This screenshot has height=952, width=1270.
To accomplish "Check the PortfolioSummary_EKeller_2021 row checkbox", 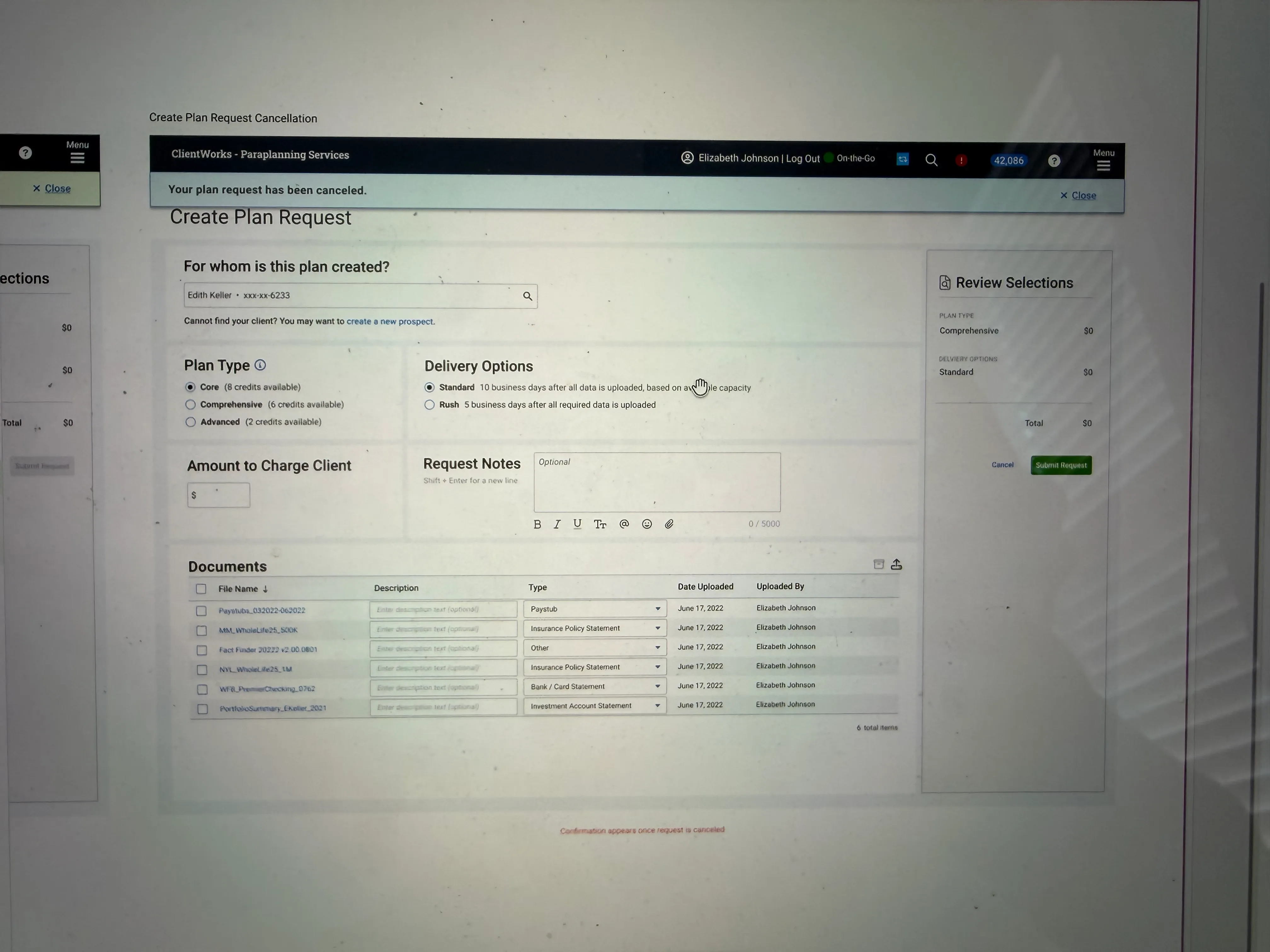I will 203,709.
